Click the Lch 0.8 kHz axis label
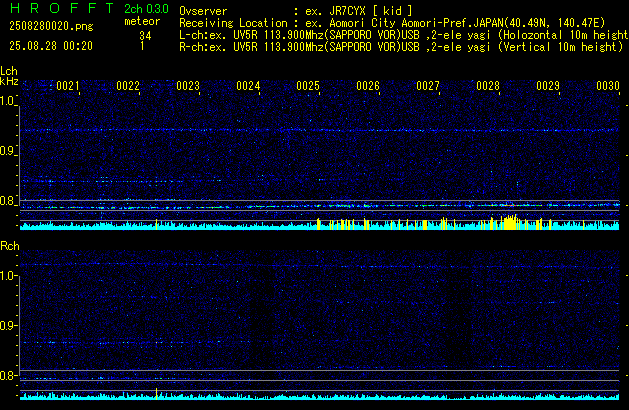This screenshot has width=629, height=410. pyautogui.click(x=7, y=201)
